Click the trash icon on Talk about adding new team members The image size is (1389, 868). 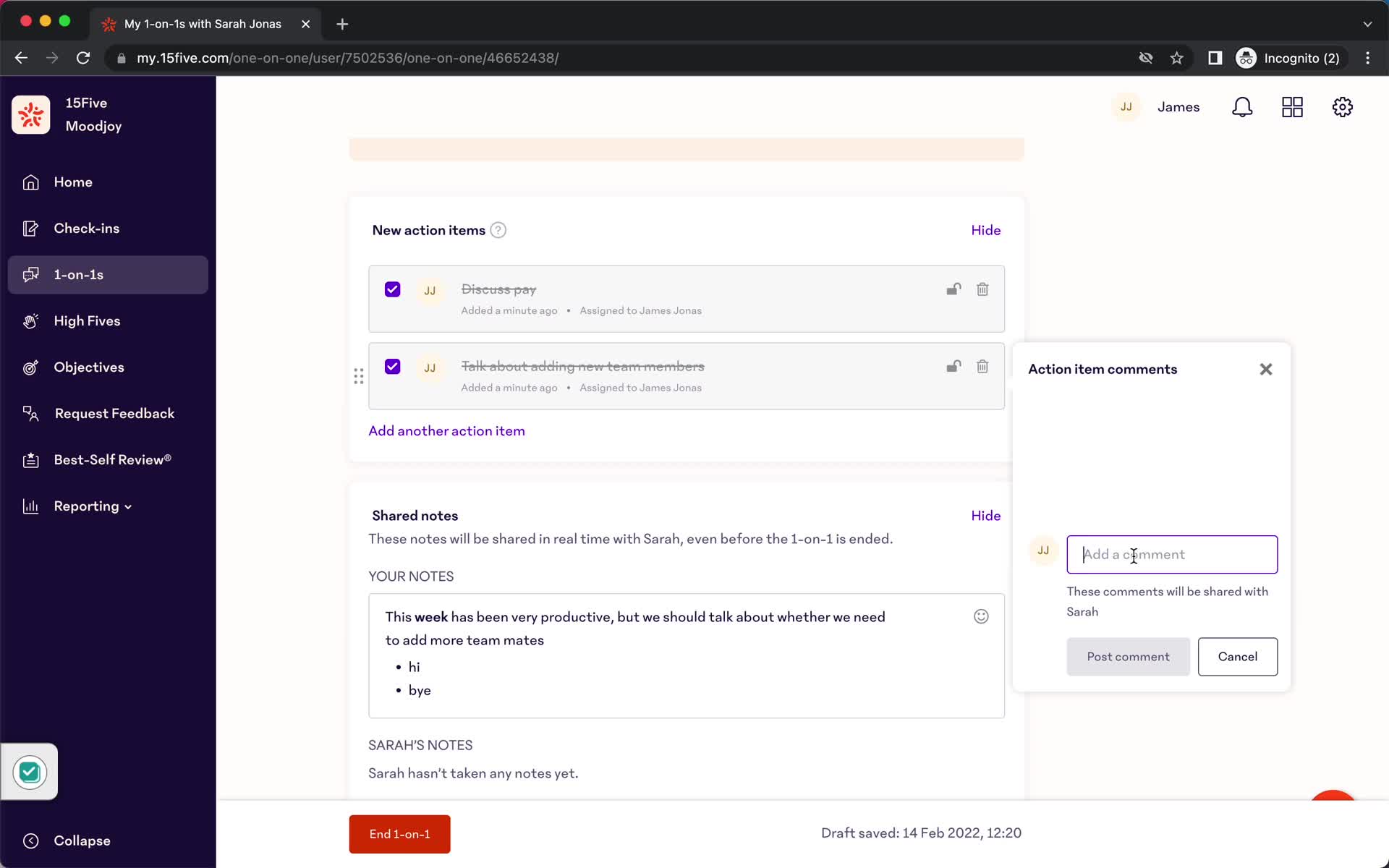point(981,366)
